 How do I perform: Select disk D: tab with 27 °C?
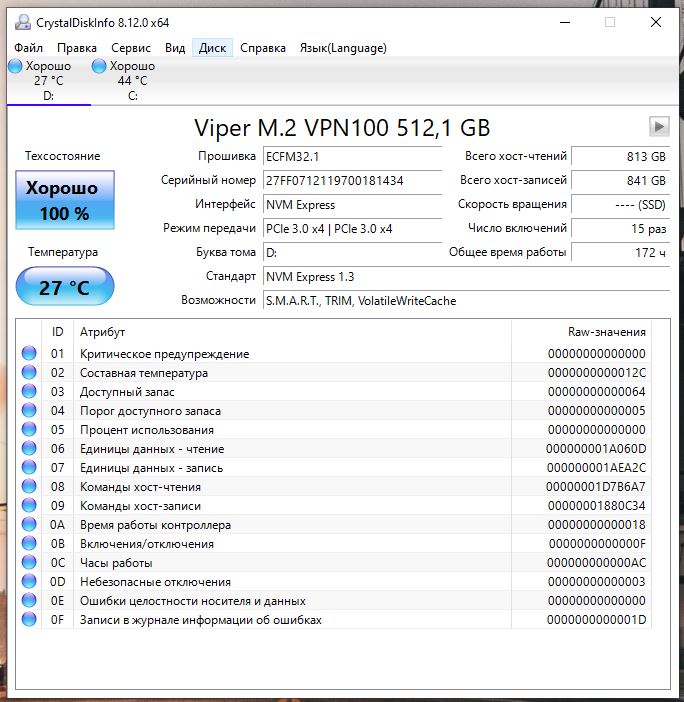[x=48, y=81]
